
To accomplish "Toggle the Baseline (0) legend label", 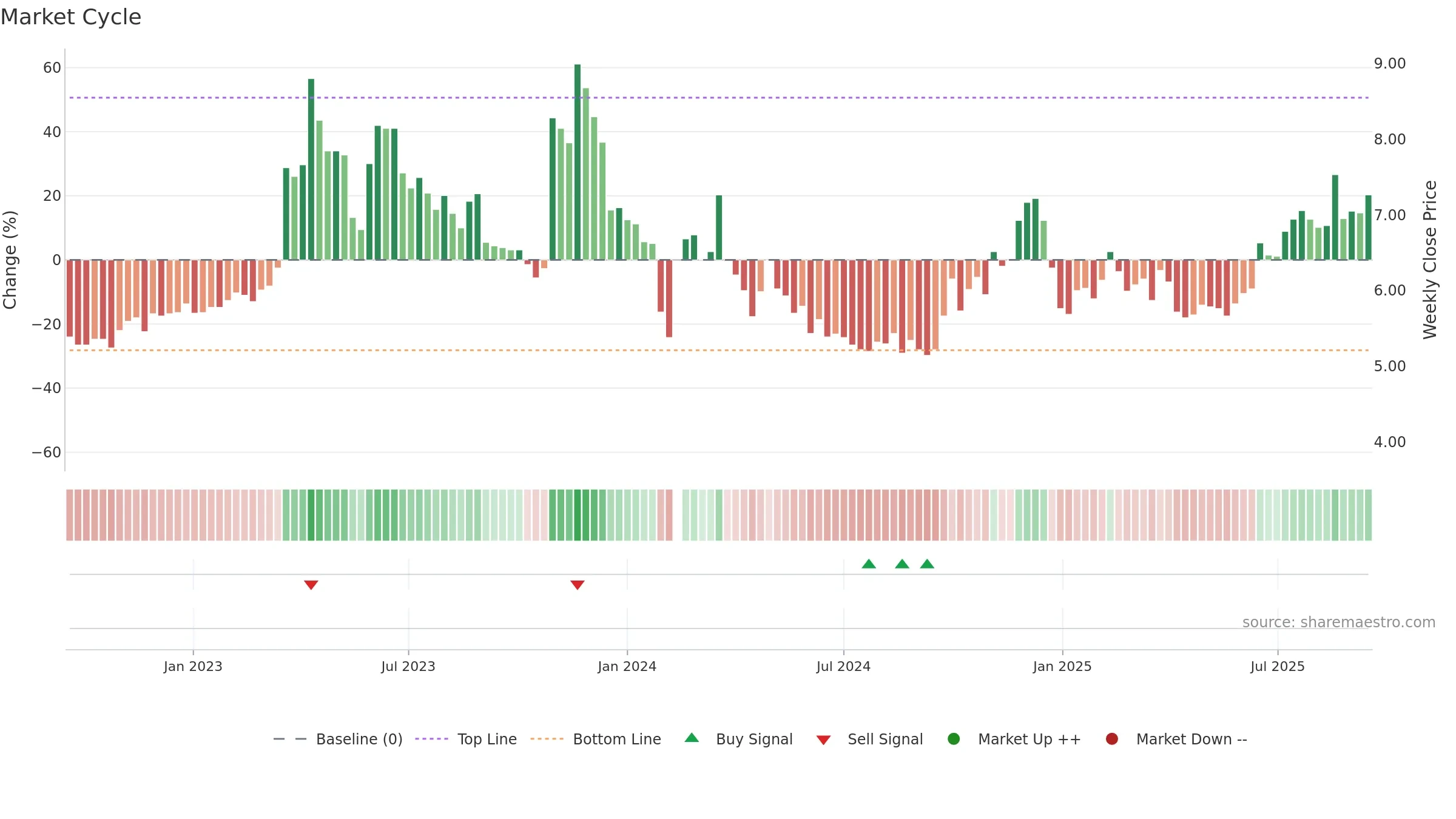I will point(359,739).
